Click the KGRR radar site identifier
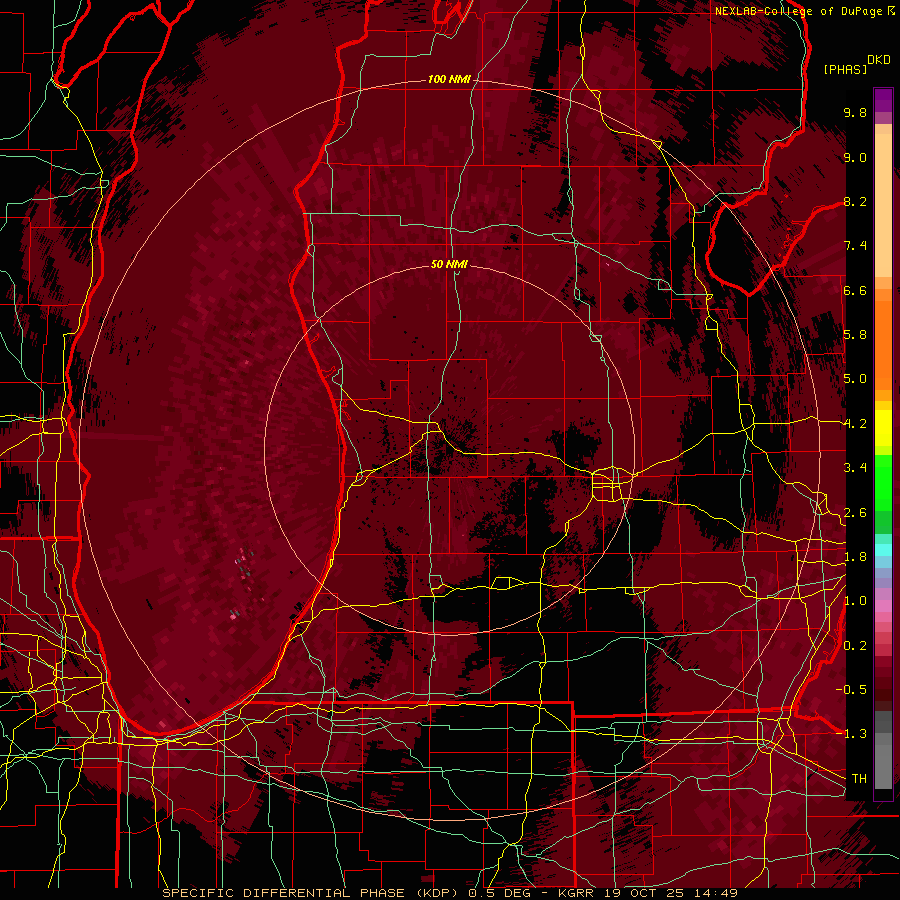 coord(577,893)
